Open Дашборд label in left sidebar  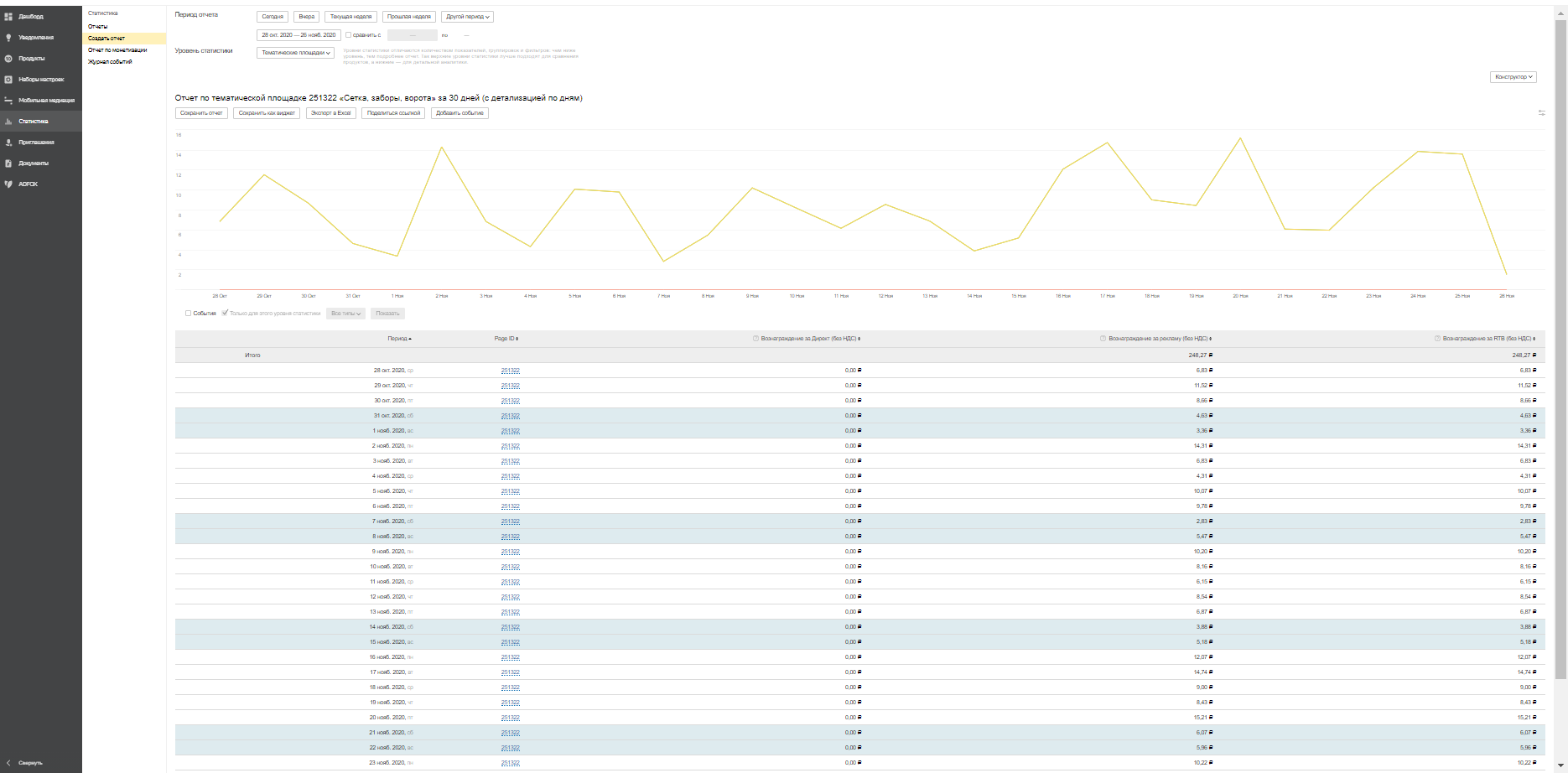click(x=31, y=17)
